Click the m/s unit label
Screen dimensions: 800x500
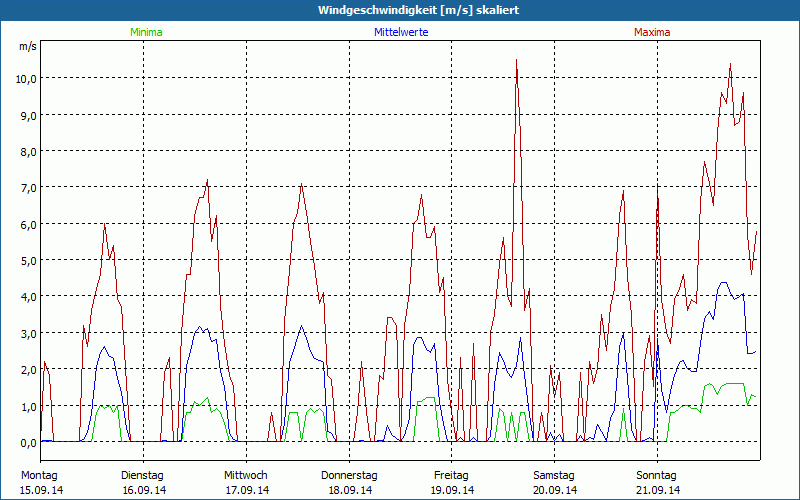tap(27, 46)
